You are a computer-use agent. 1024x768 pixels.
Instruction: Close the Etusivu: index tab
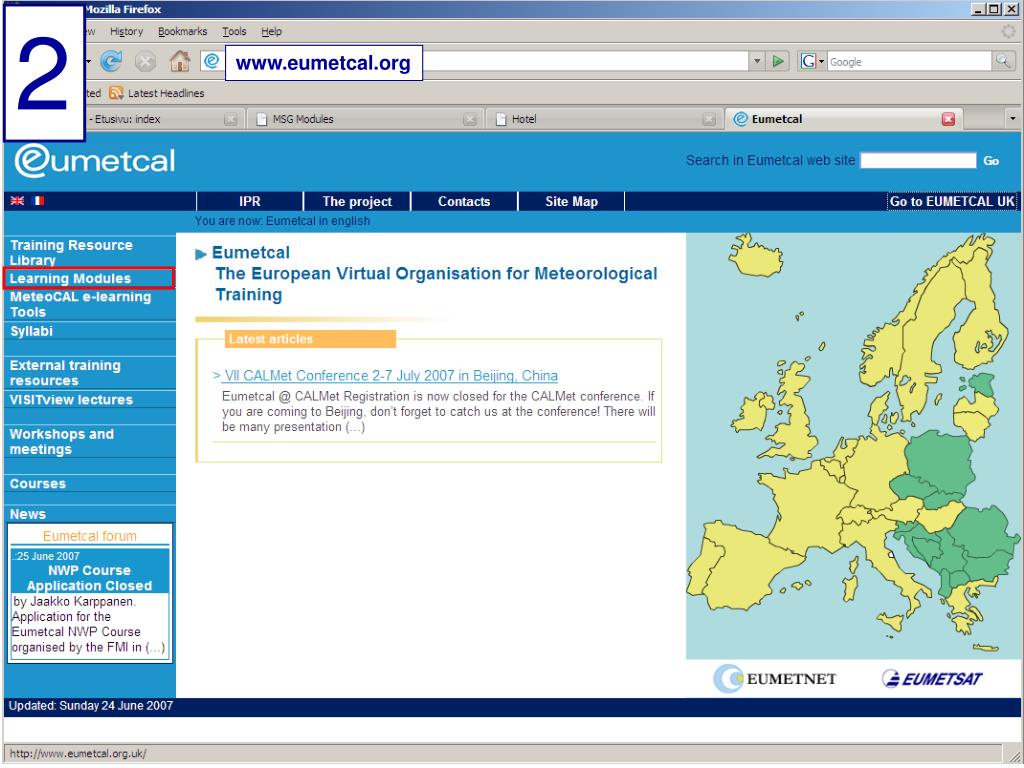(231, 119)
